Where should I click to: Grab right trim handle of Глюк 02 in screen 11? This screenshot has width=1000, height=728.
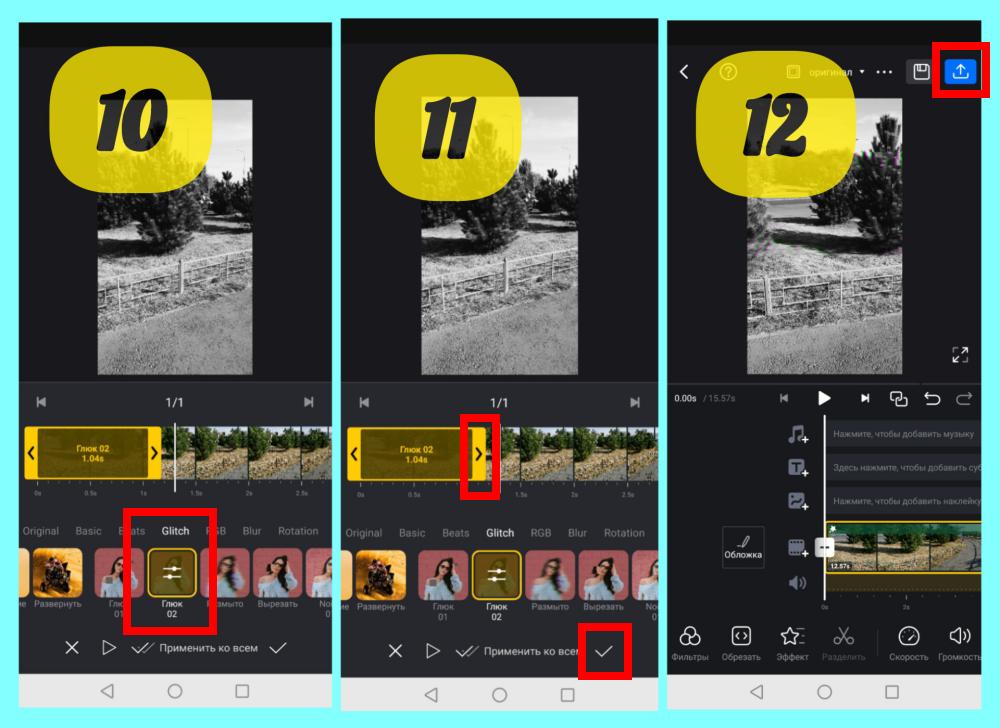(x=478, y=454)
